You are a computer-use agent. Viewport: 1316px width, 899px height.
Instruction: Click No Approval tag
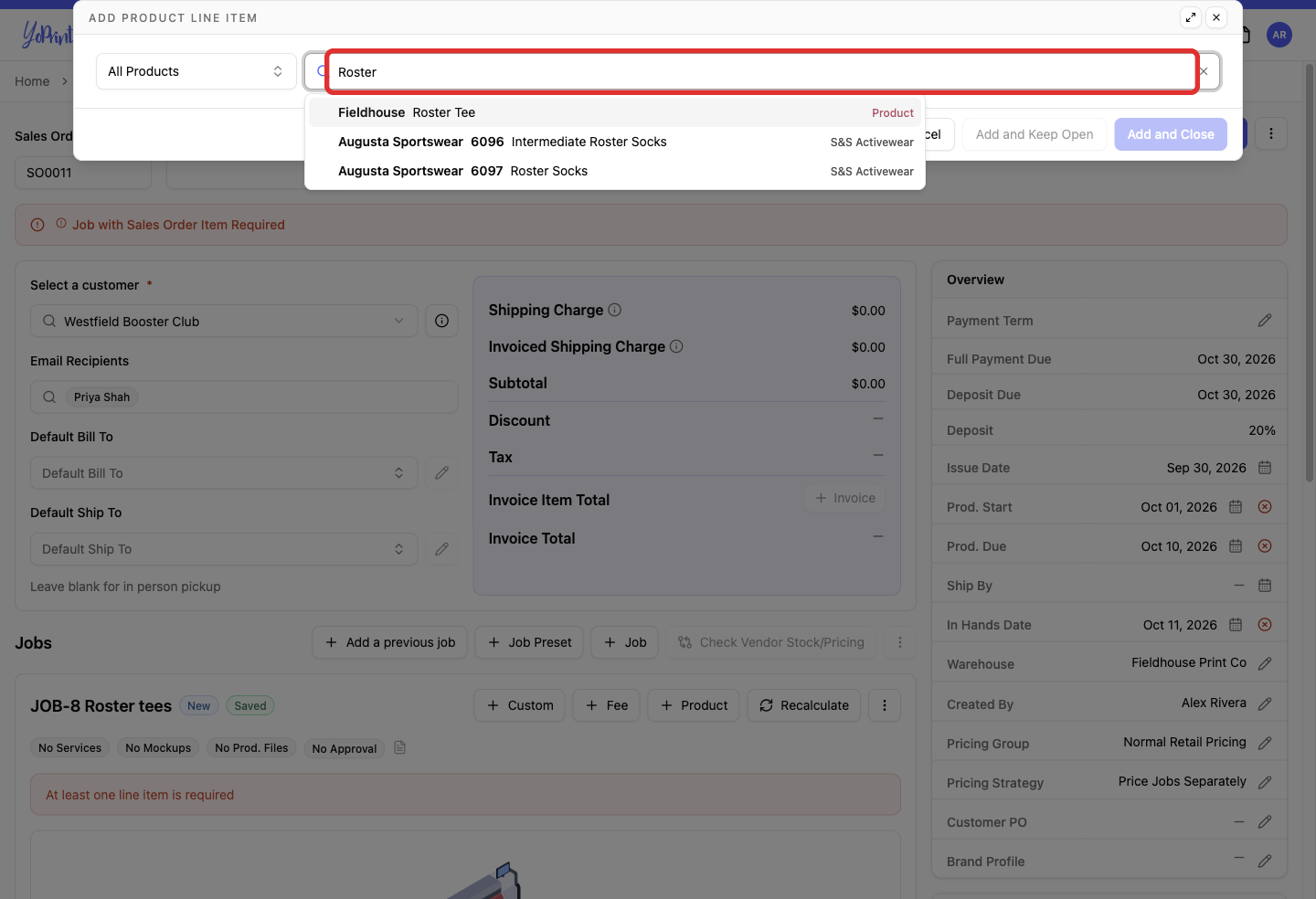click(345, 748)
